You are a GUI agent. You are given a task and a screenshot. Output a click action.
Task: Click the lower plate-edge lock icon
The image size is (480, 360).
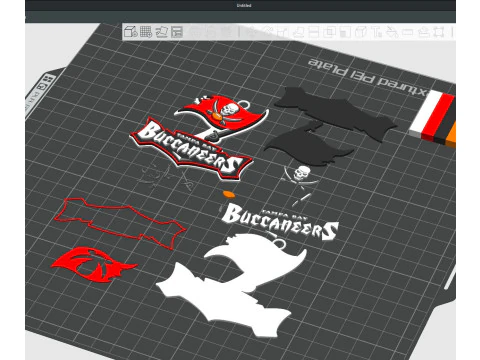point(42,87)
